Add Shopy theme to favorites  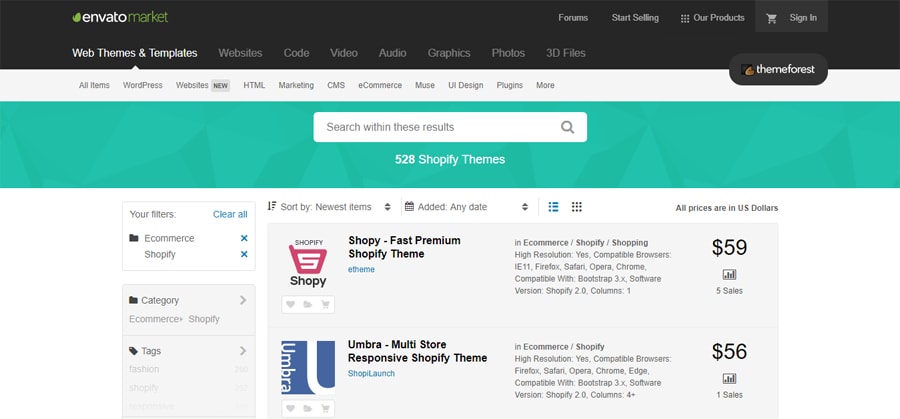point(290,305)
